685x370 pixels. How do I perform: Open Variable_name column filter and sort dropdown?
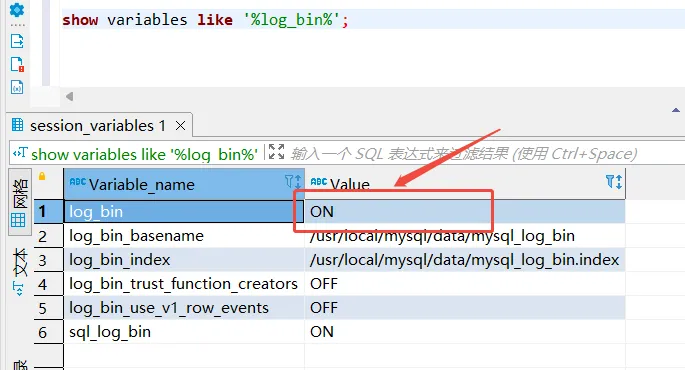point(293,182)
